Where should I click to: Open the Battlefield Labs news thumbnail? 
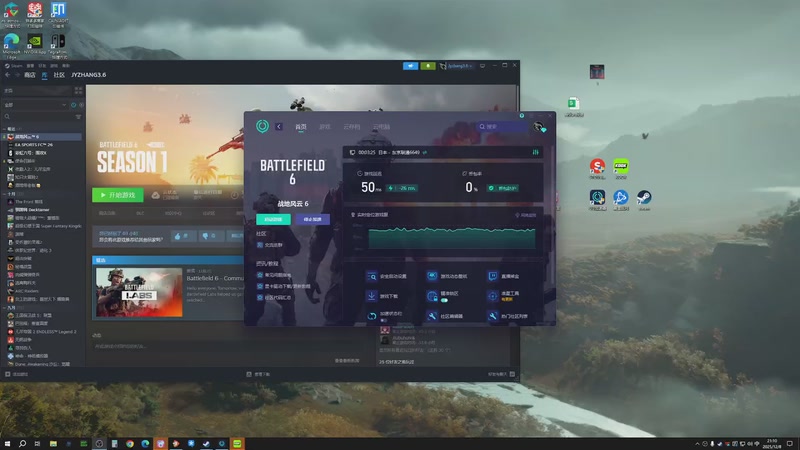[139, 292]
